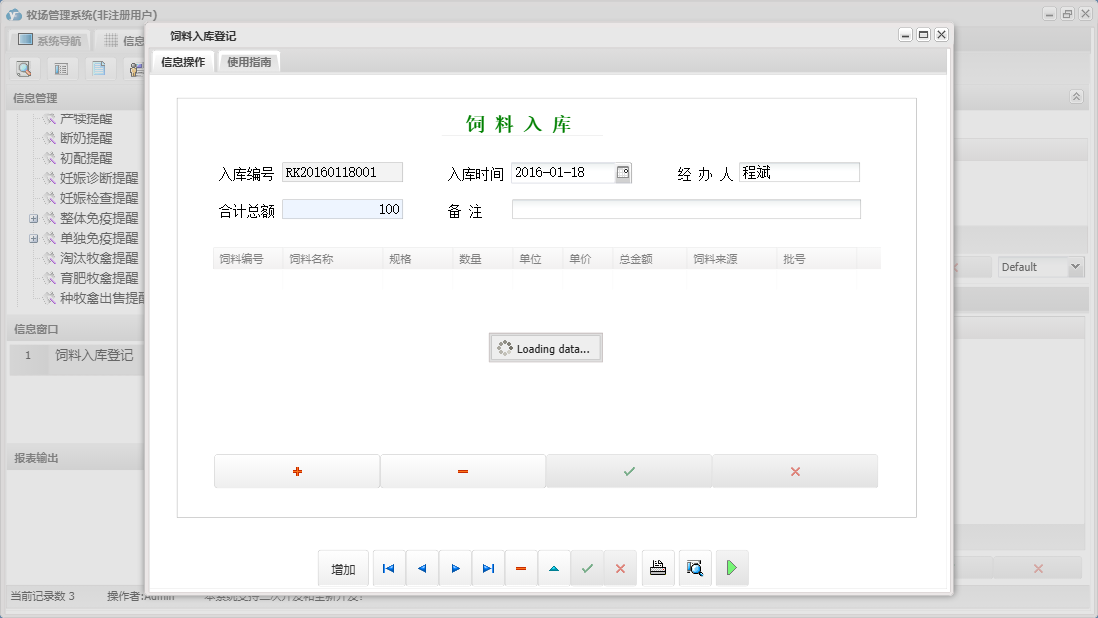Advance to the next record
Viewport: 1098px width, 618px height.
[x=455, y=568]
